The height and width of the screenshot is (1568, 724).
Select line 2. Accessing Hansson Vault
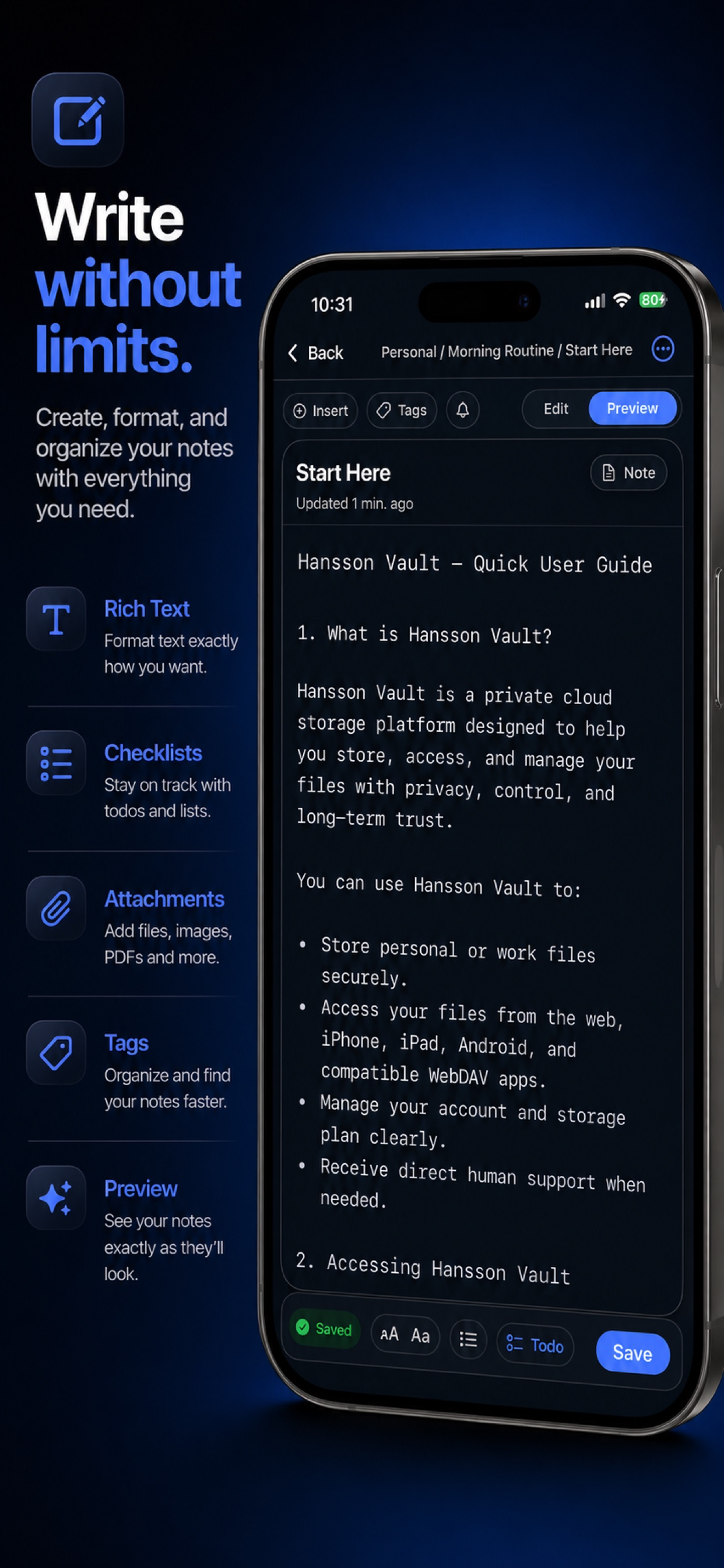[x=433, y=1269]
